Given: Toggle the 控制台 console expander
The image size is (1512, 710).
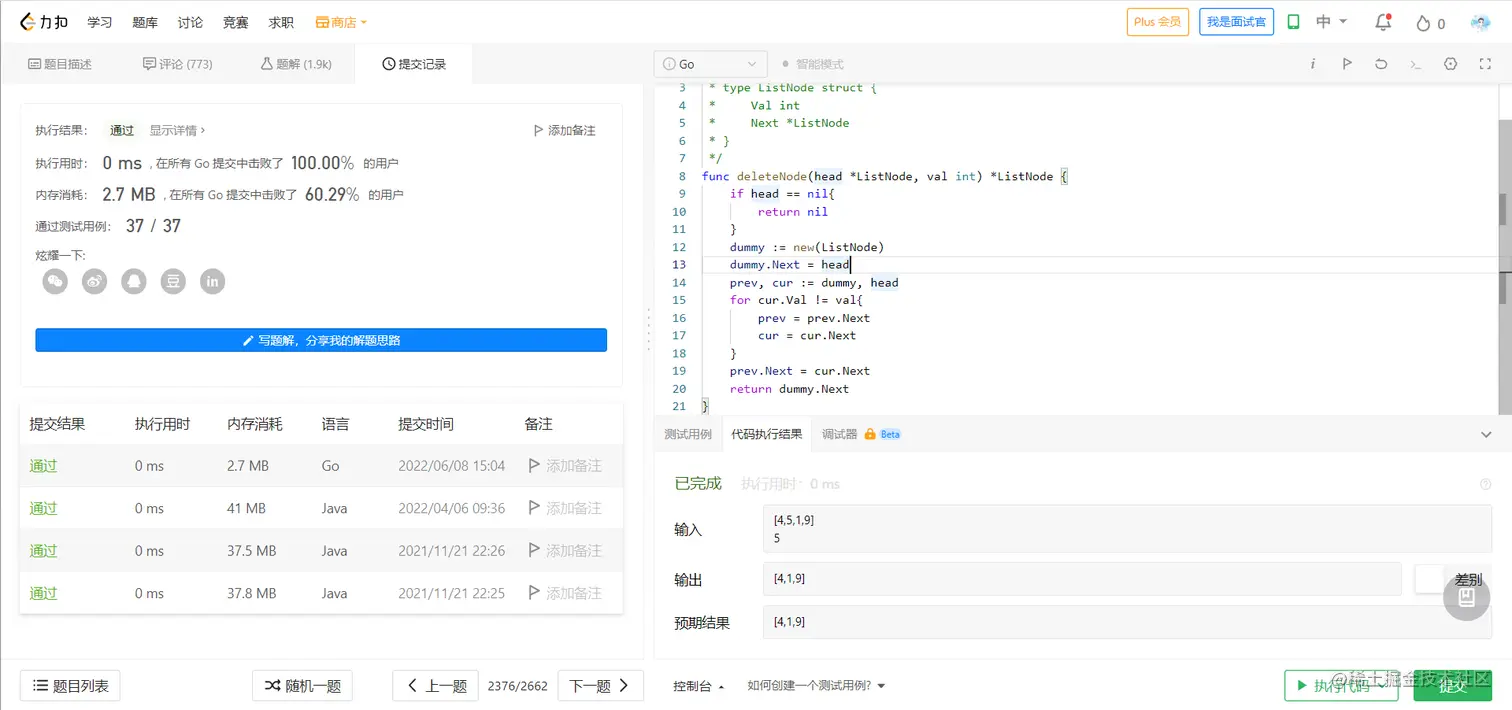Looking at the screenshot, I should tap(699, 686).
